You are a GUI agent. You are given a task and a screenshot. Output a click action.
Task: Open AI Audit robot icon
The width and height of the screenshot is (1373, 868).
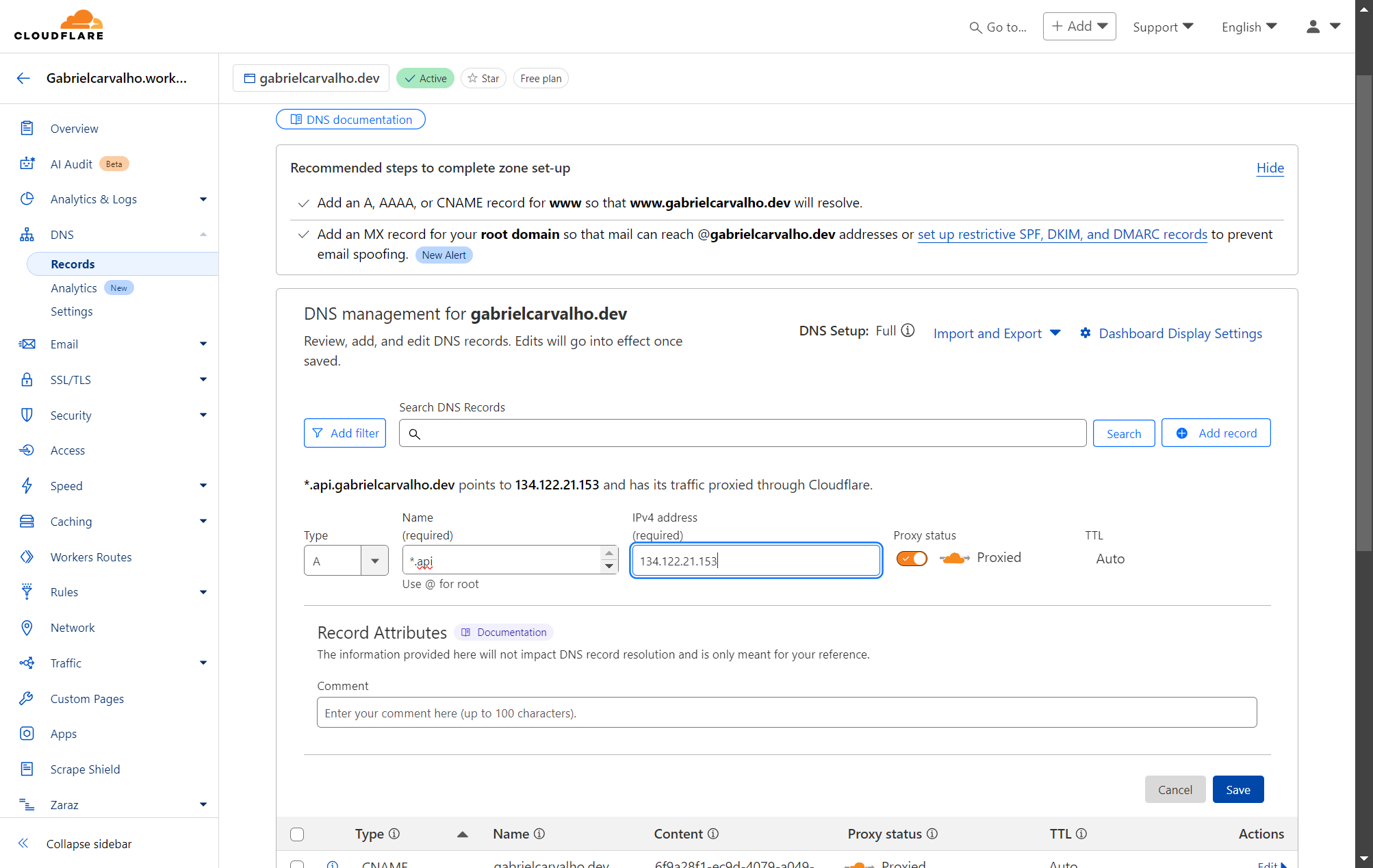click(27, 164)
